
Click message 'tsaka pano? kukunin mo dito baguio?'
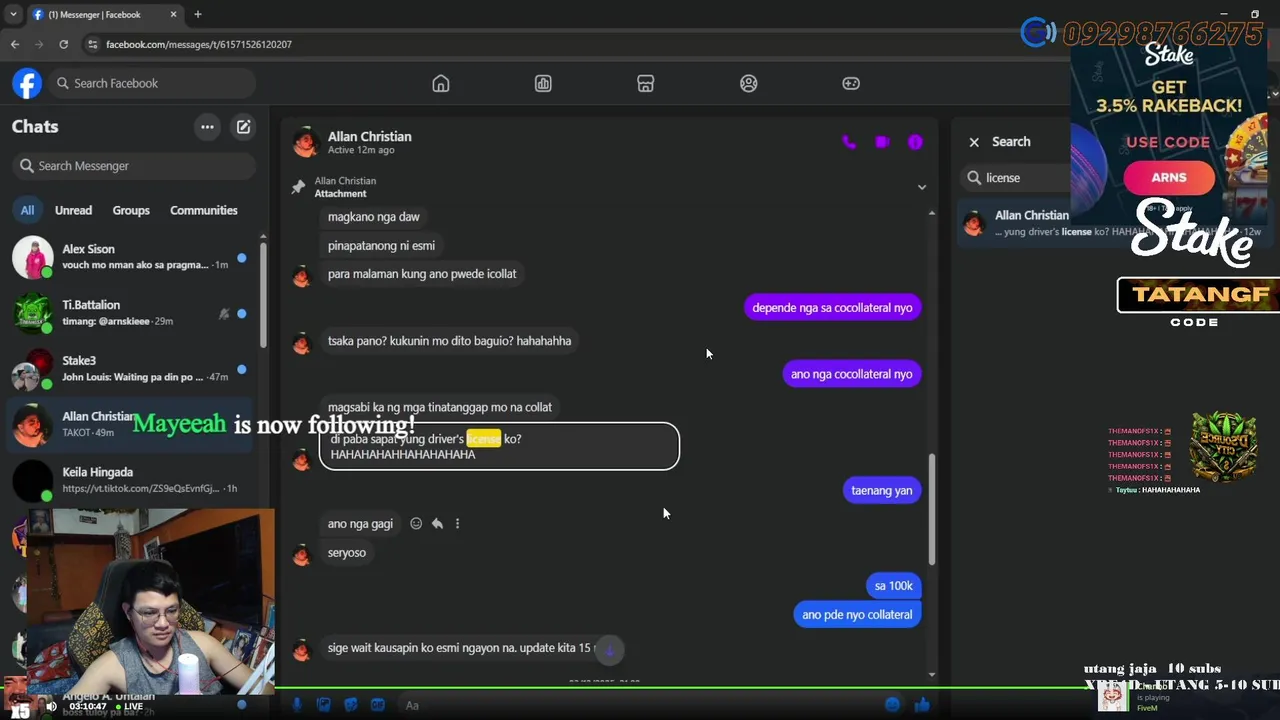click(449, 341)
